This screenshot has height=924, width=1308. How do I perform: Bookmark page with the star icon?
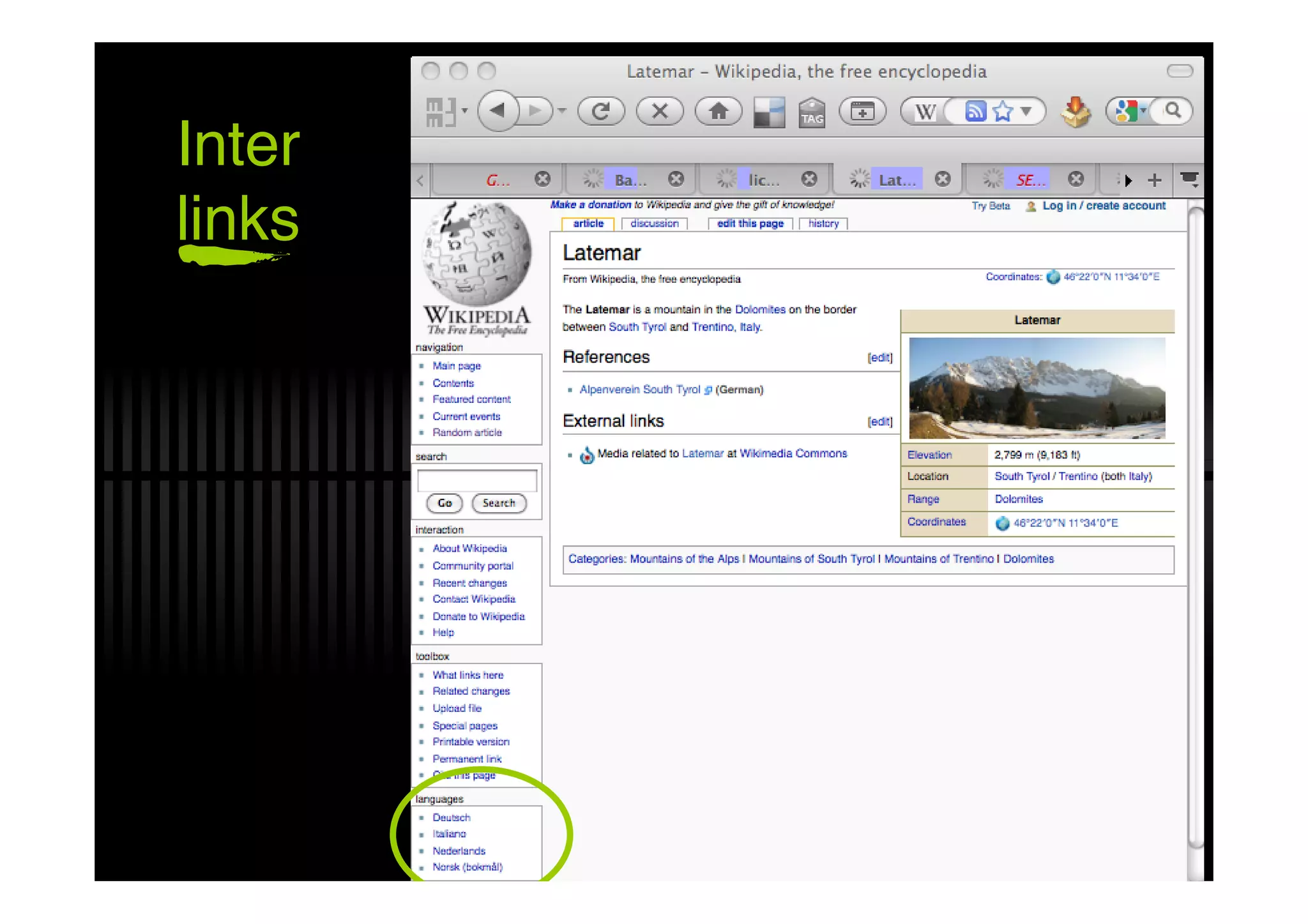tap(1003, 111)
